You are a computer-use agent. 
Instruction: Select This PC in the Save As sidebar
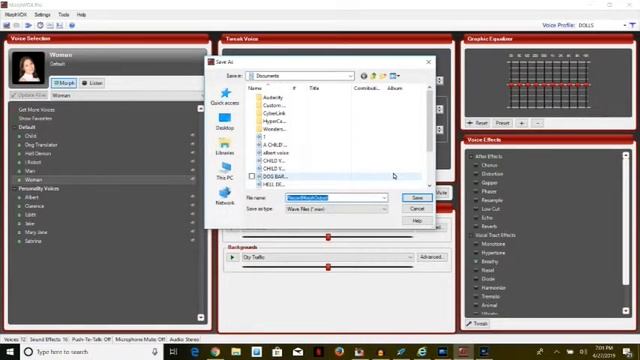click(225, 171)
